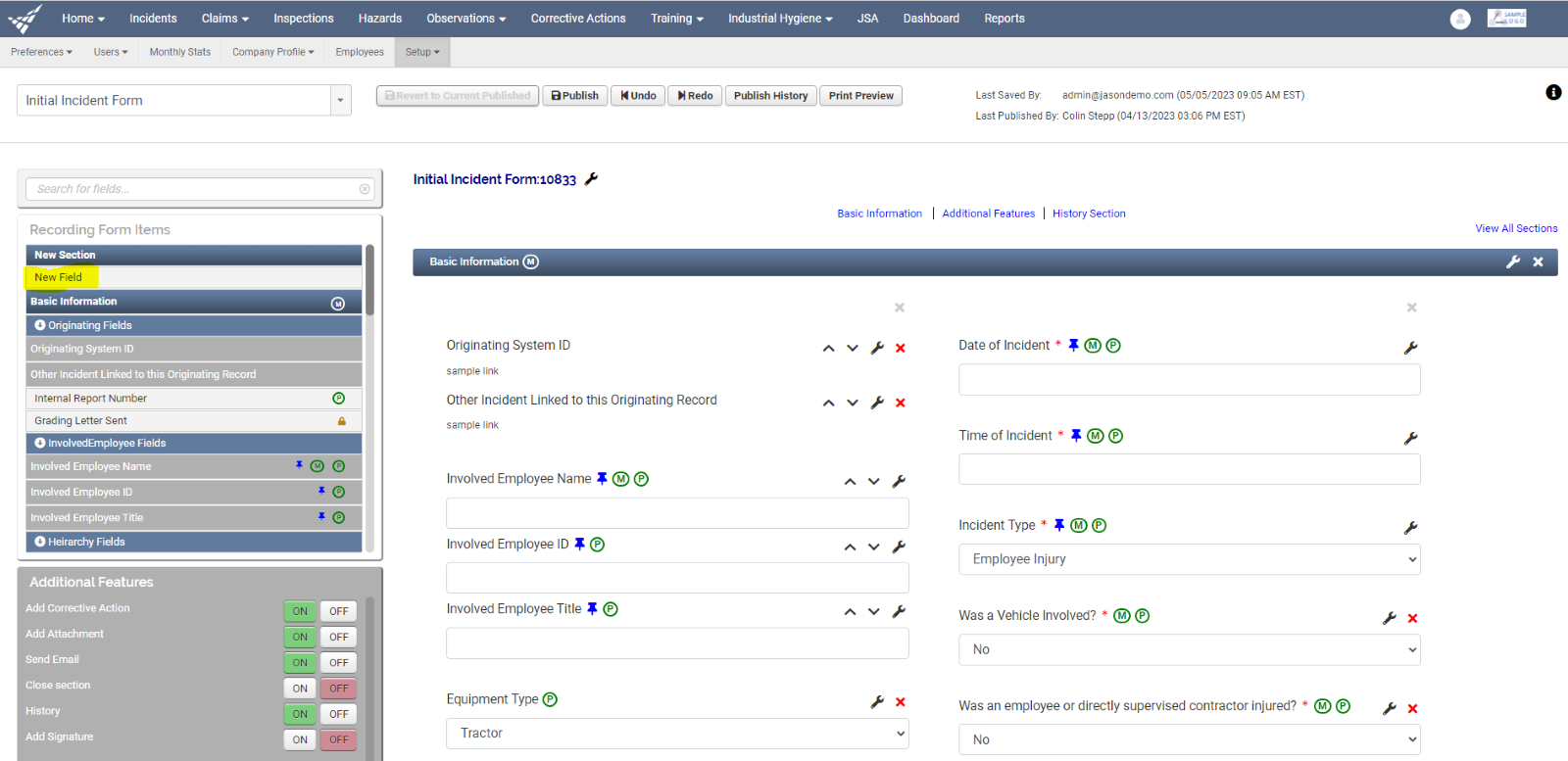Set Send Email to OFF
Screen dimensions: 1568x761
click(x=339, y=663)
